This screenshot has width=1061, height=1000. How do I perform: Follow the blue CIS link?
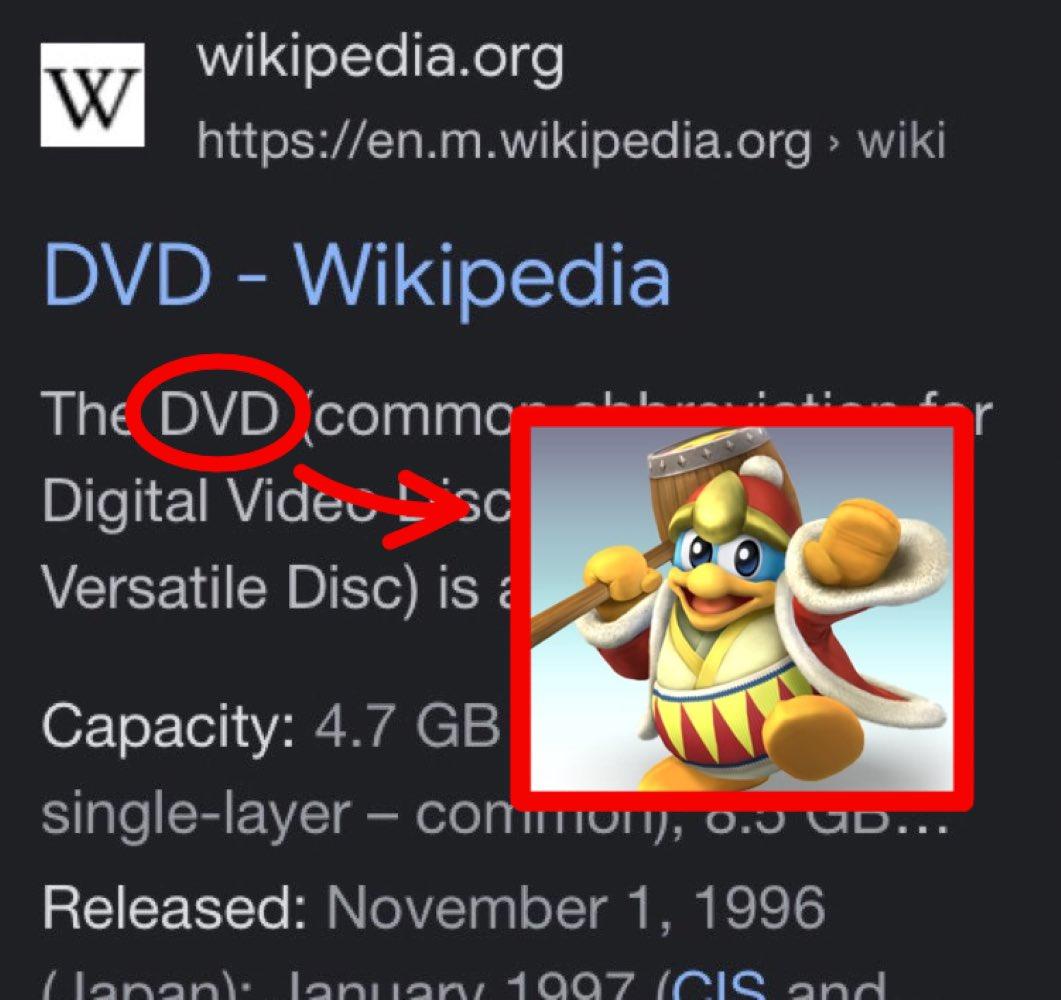point(720,986)
